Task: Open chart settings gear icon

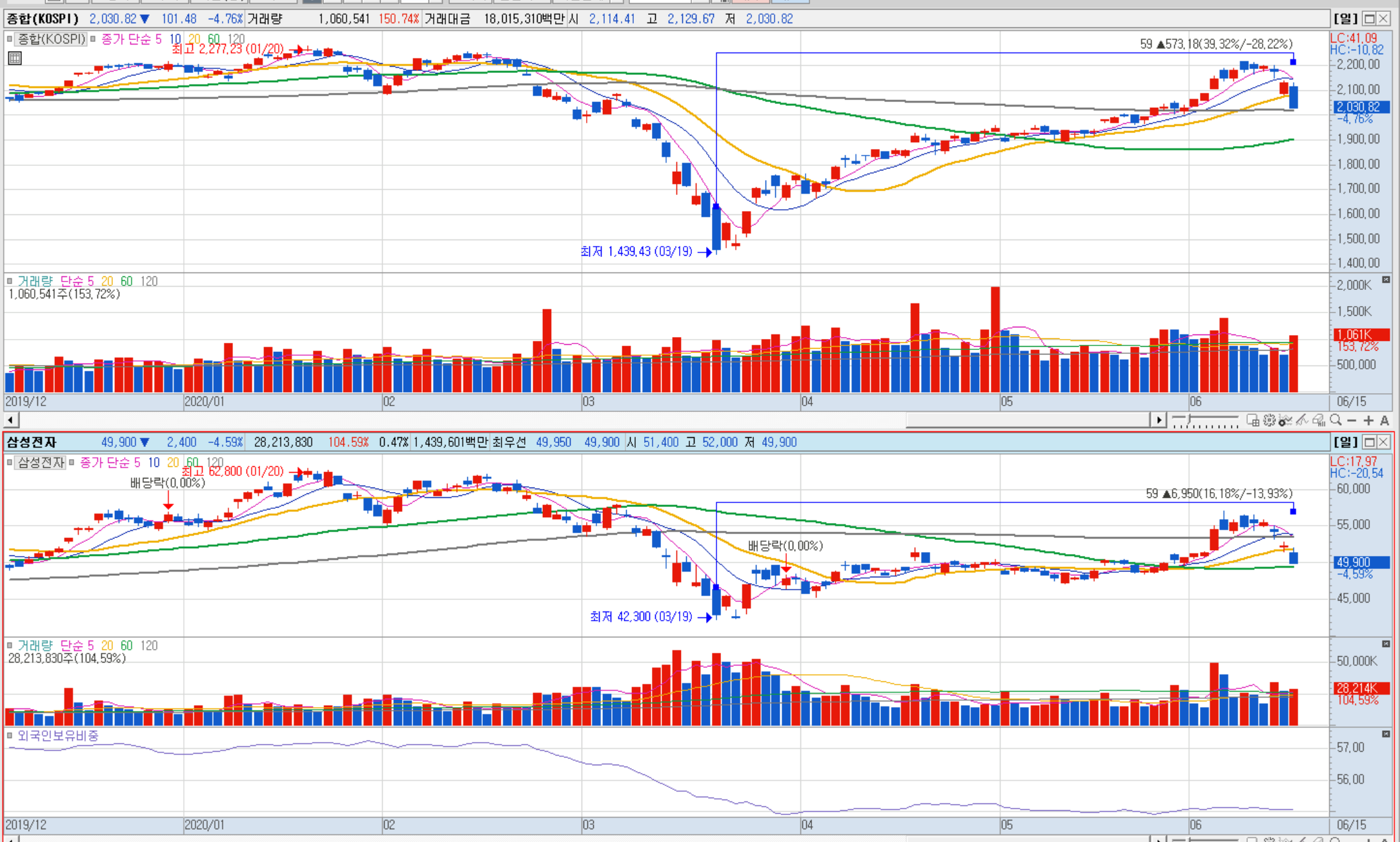Action: (1270, 420)
